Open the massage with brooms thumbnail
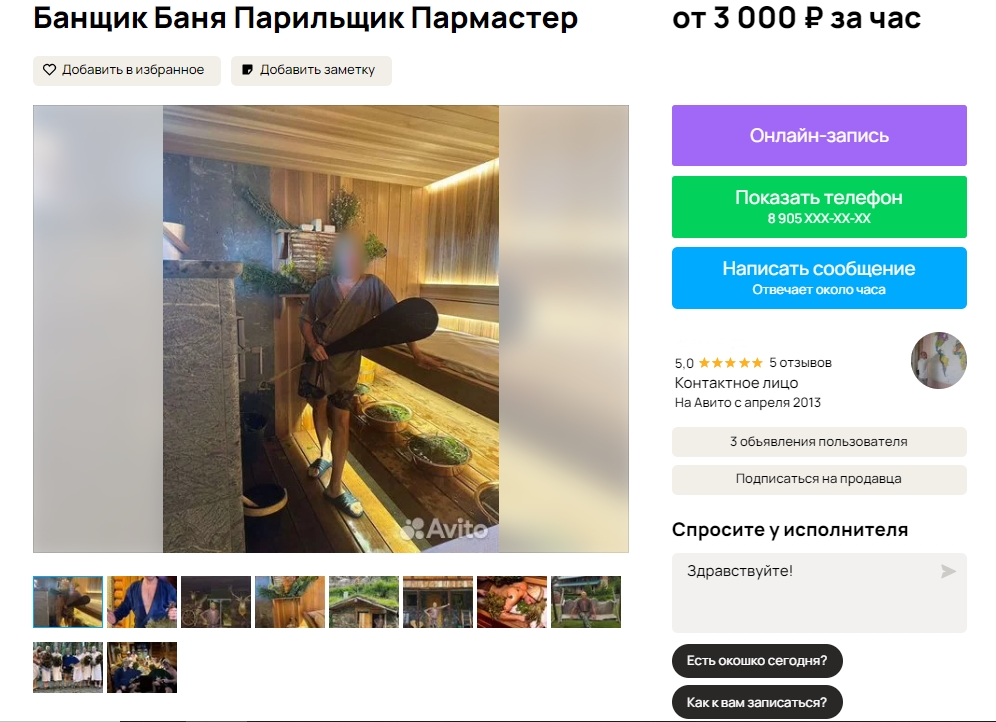The image size is (996, 722). coord(512,602)
